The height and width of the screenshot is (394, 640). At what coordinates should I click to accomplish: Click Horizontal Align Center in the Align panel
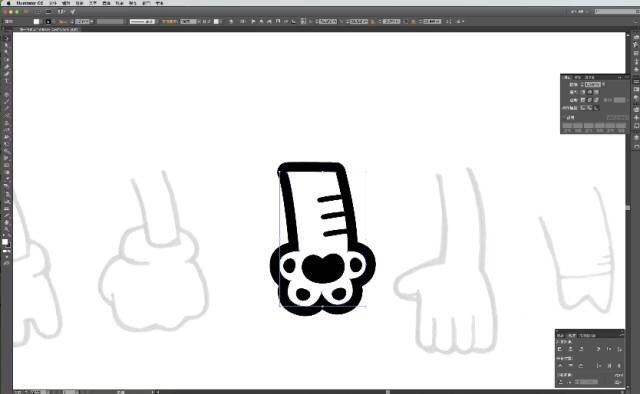pos(571,349)
